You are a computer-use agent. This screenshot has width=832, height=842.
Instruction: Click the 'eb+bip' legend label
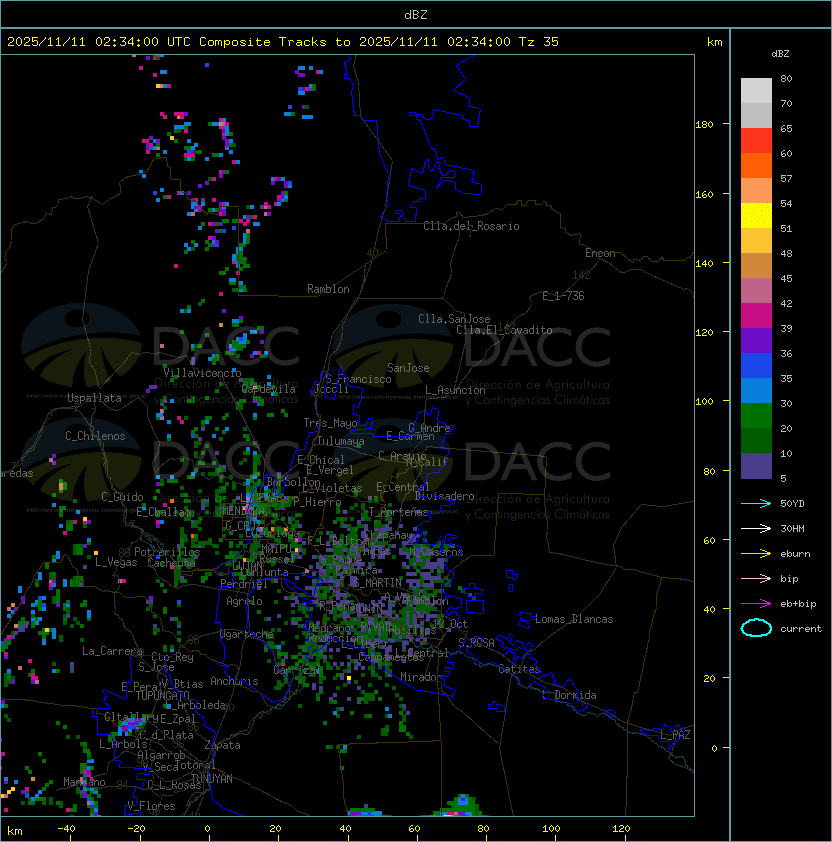pyautogui.click(x=798, y=604)
